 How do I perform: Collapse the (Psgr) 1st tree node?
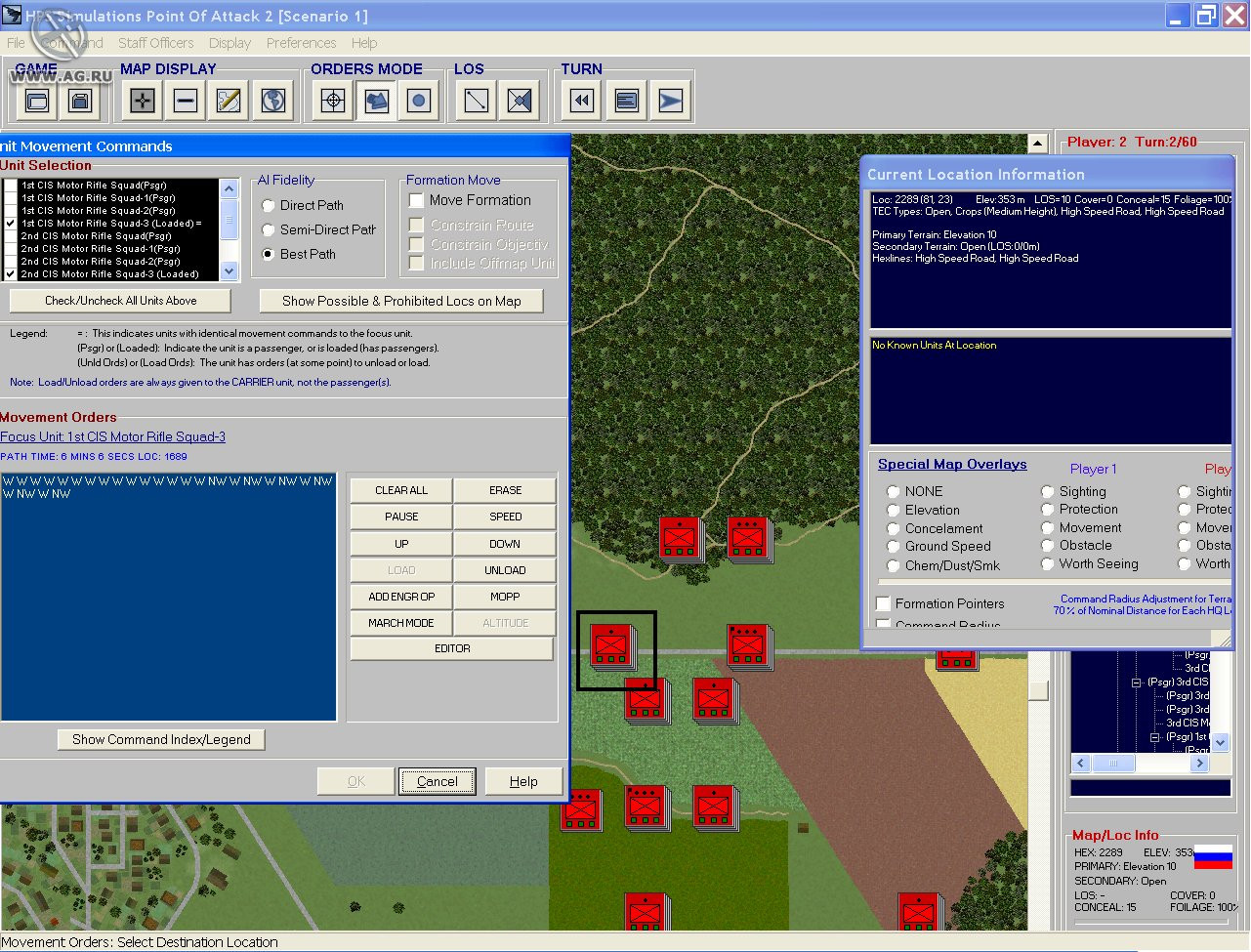tap(1154, 737)
